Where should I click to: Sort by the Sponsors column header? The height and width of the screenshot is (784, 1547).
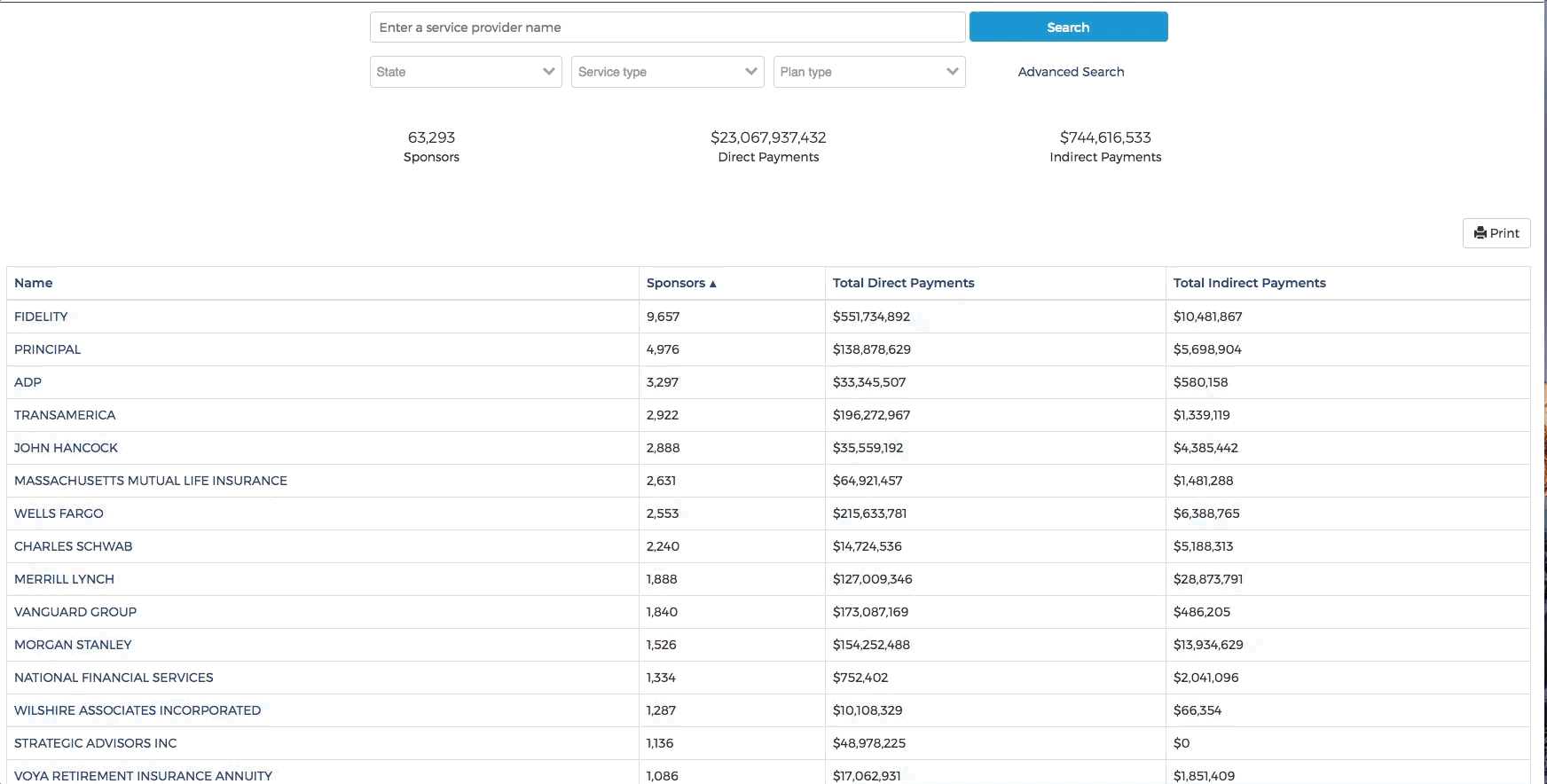pyautogui.click(x=681, y=283)
